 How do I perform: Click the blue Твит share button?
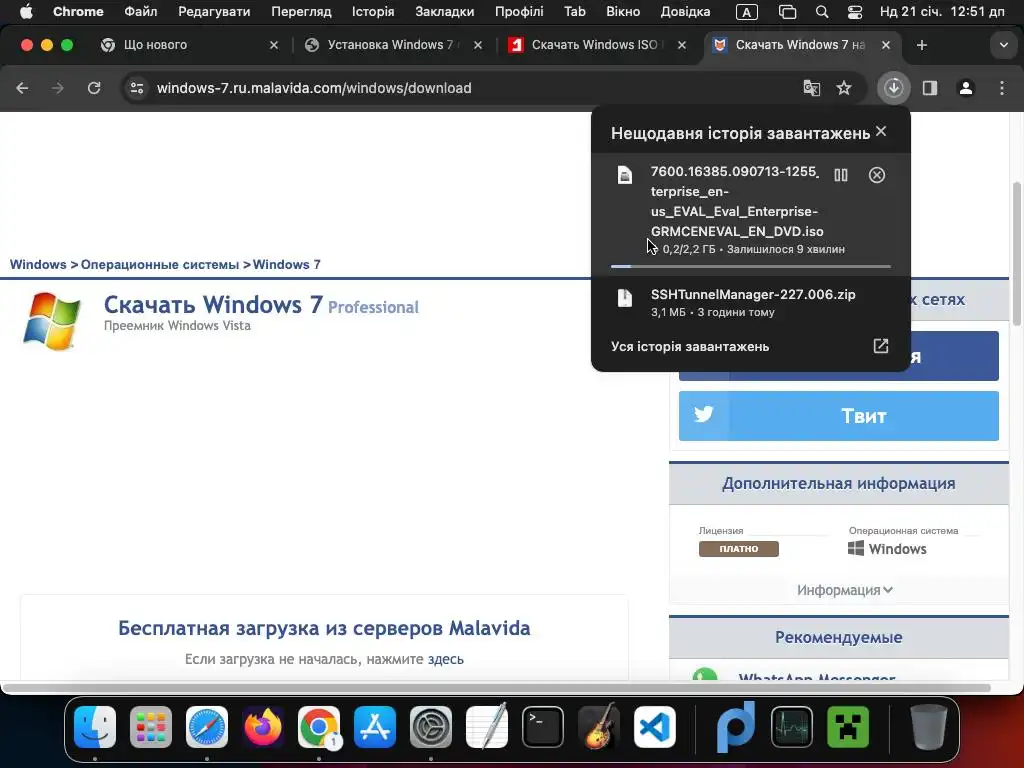[x=839, y=416]
